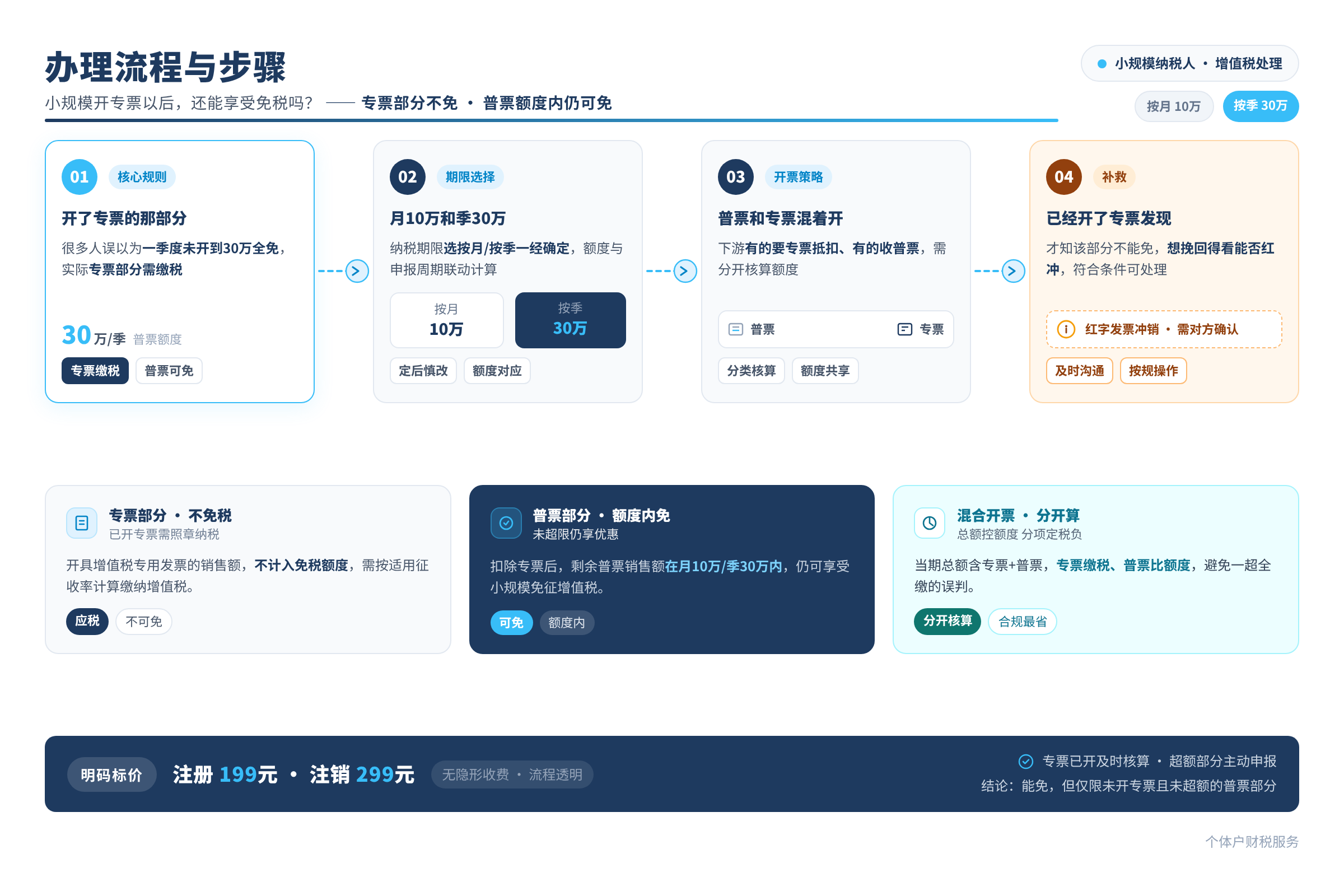This screenshot has height=896, width=1344.
Task: Click the 普票 list icon in step 03
Action: [736, 329]
